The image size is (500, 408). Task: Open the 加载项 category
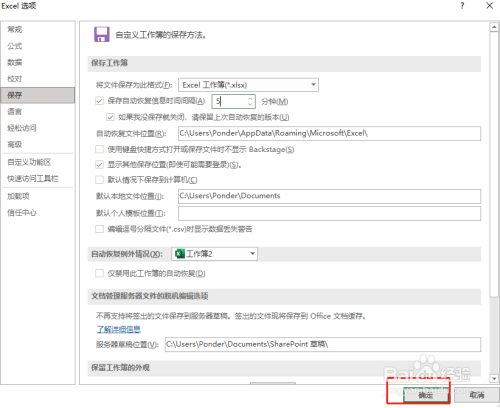[18, 196]
